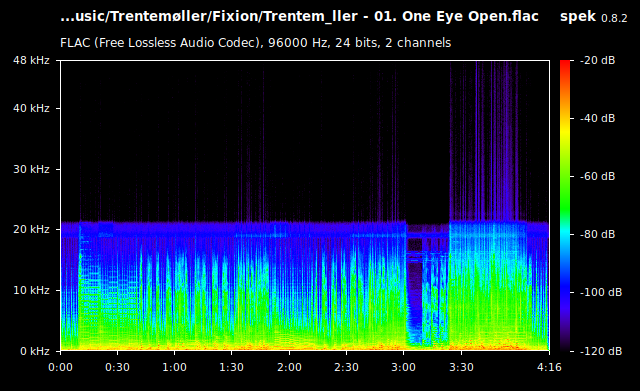Select the 1:30 time marker
The height and width of the screenshot is (391, 640).
231,367
